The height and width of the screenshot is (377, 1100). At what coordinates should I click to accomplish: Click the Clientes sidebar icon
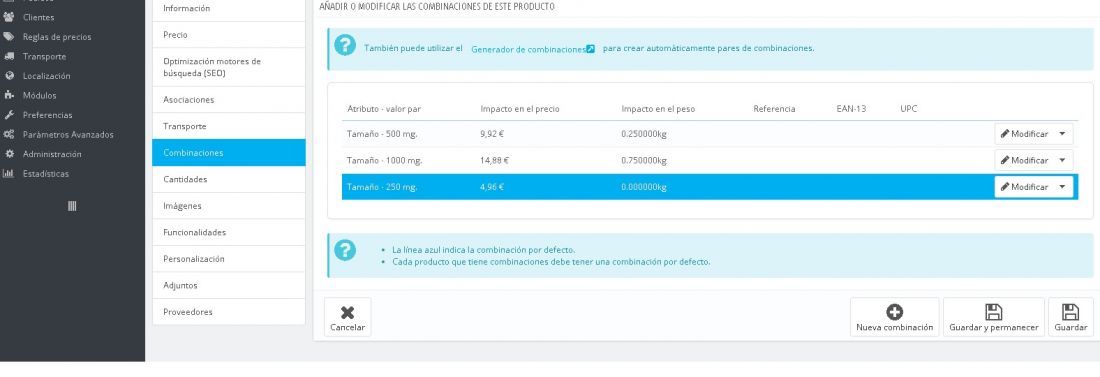point(9,17)
